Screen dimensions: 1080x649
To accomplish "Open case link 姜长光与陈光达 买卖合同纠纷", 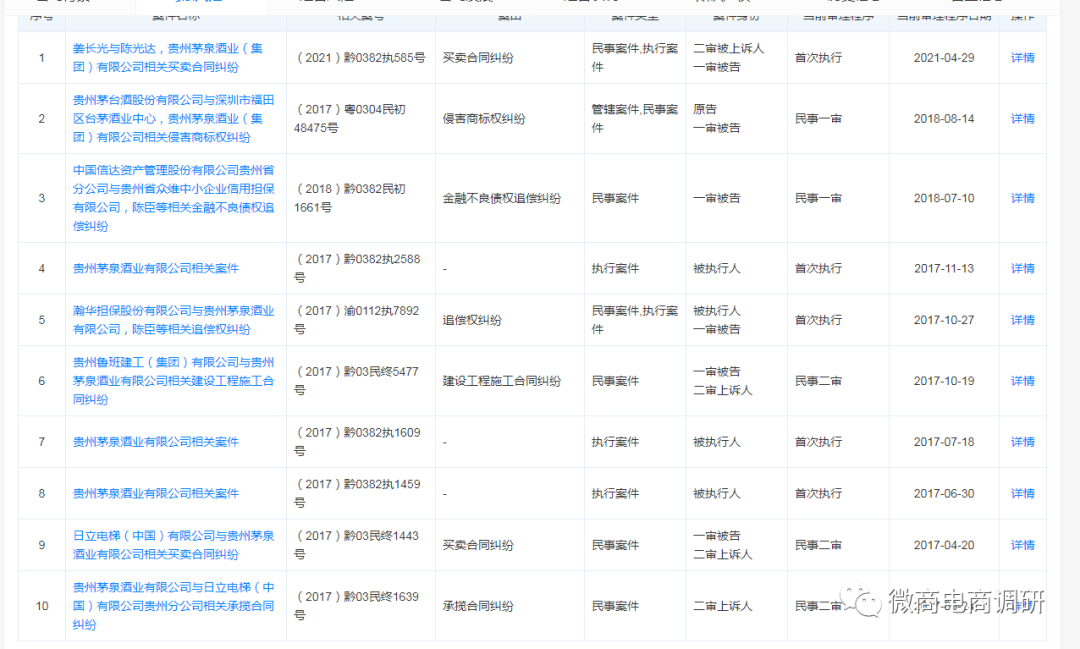I will point(167,58).
